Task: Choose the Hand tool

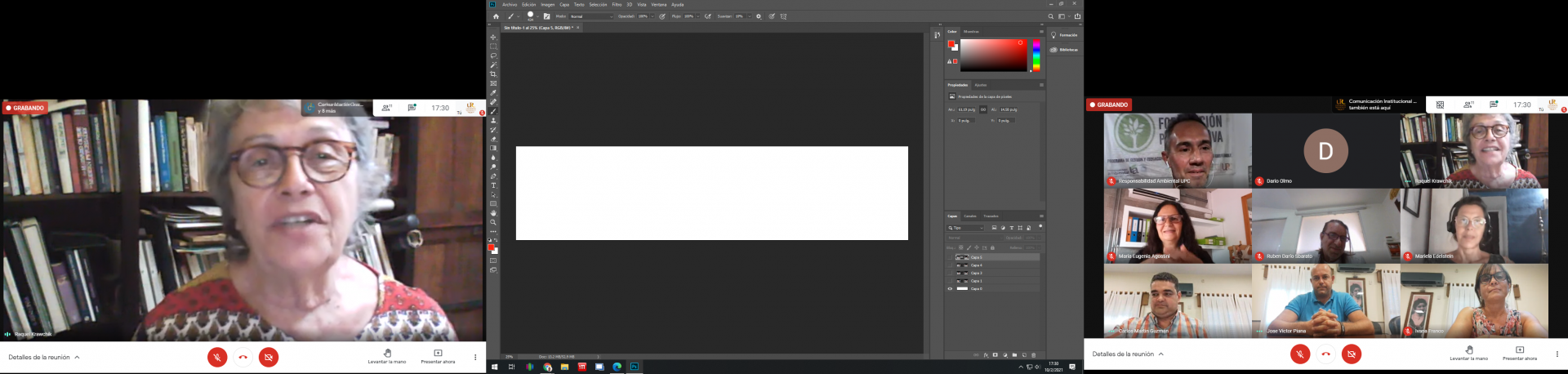Action: click(493, 213)
